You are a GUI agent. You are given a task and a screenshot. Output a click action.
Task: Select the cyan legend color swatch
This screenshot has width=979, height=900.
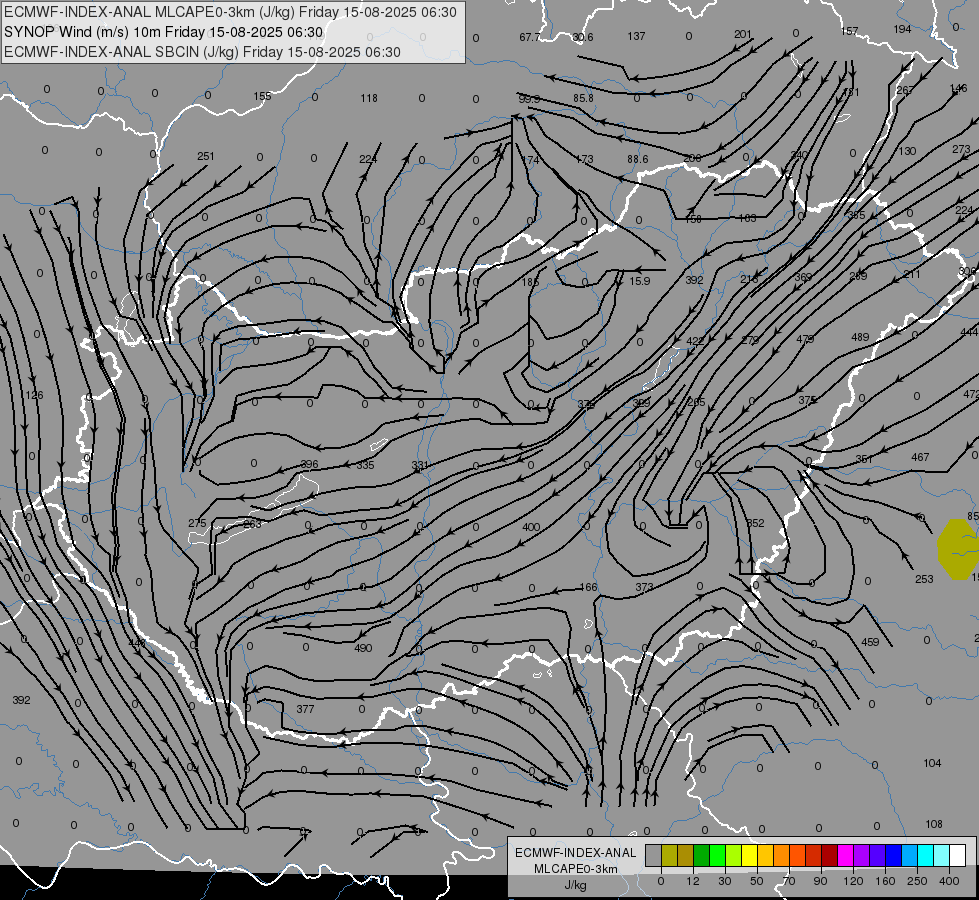coord(925,856)
